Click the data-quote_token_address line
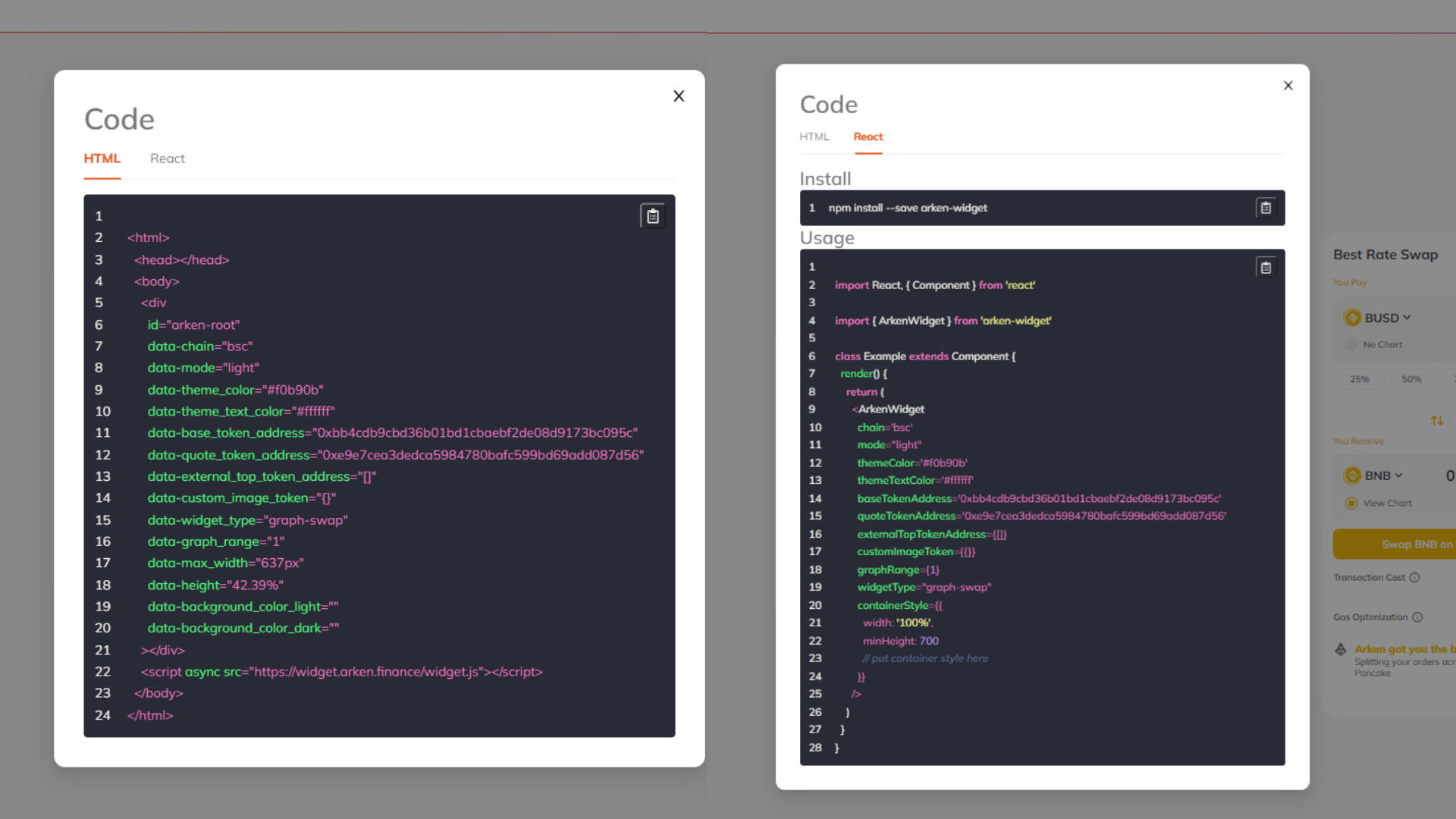The height and width of the screenshot is (819, 1456). [x=395, y=455]
